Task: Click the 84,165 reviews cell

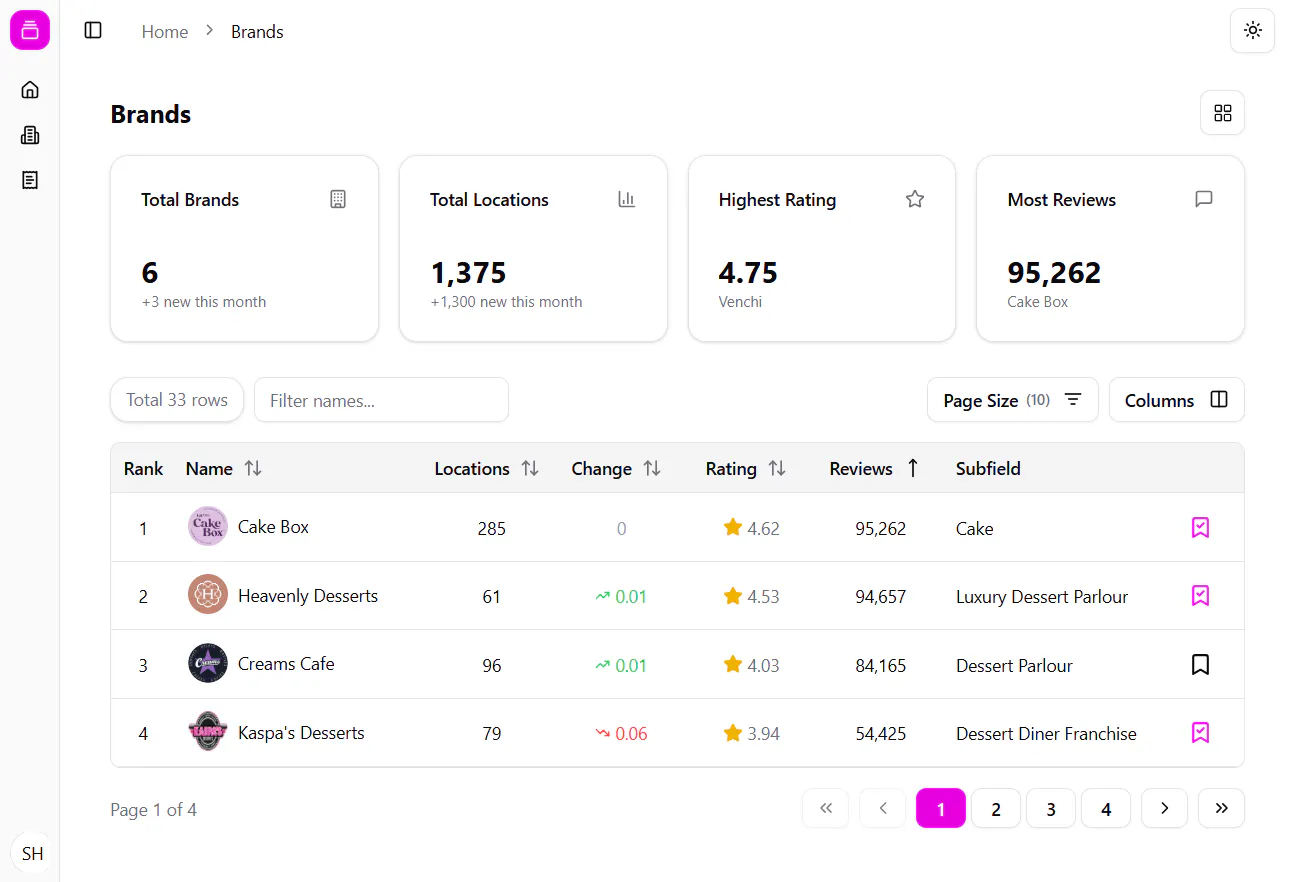Action: [881, 665]
